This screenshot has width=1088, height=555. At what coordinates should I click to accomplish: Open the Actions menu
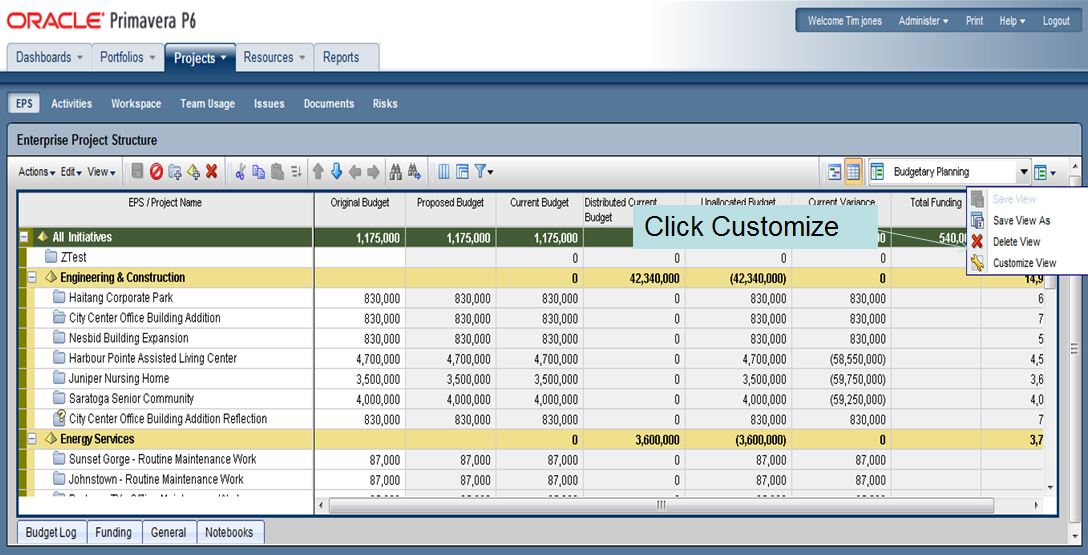[37, 172]
